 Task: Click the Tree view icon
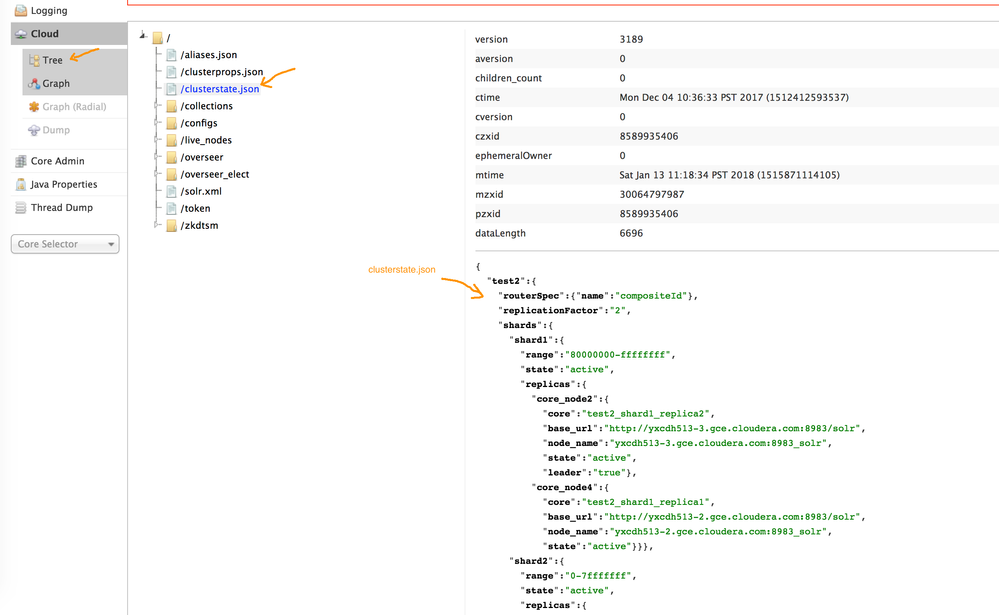click(x=34, y=61)
